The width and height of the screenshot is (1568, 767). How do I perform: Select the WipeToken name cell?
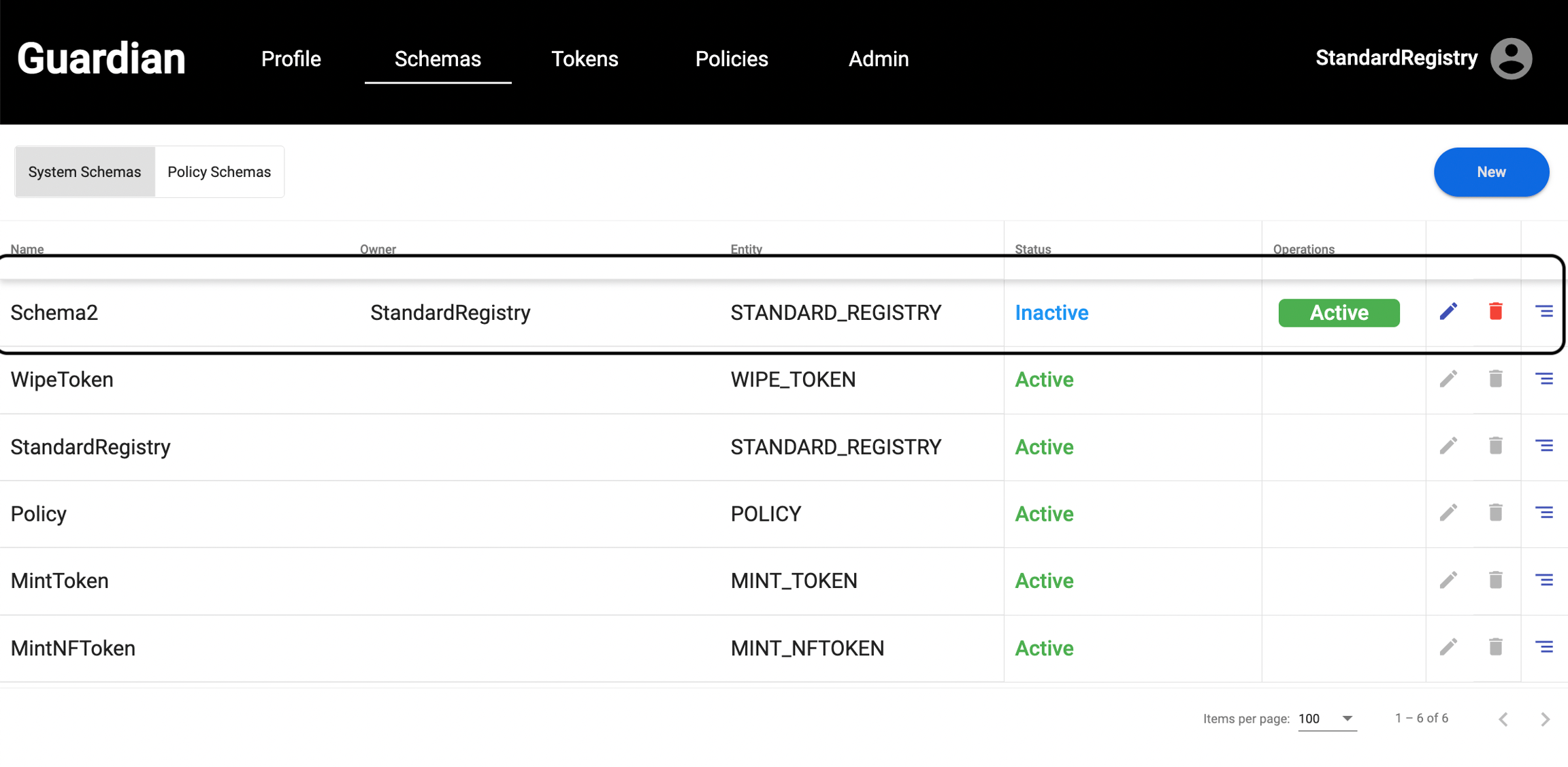[x=62, y=380]
